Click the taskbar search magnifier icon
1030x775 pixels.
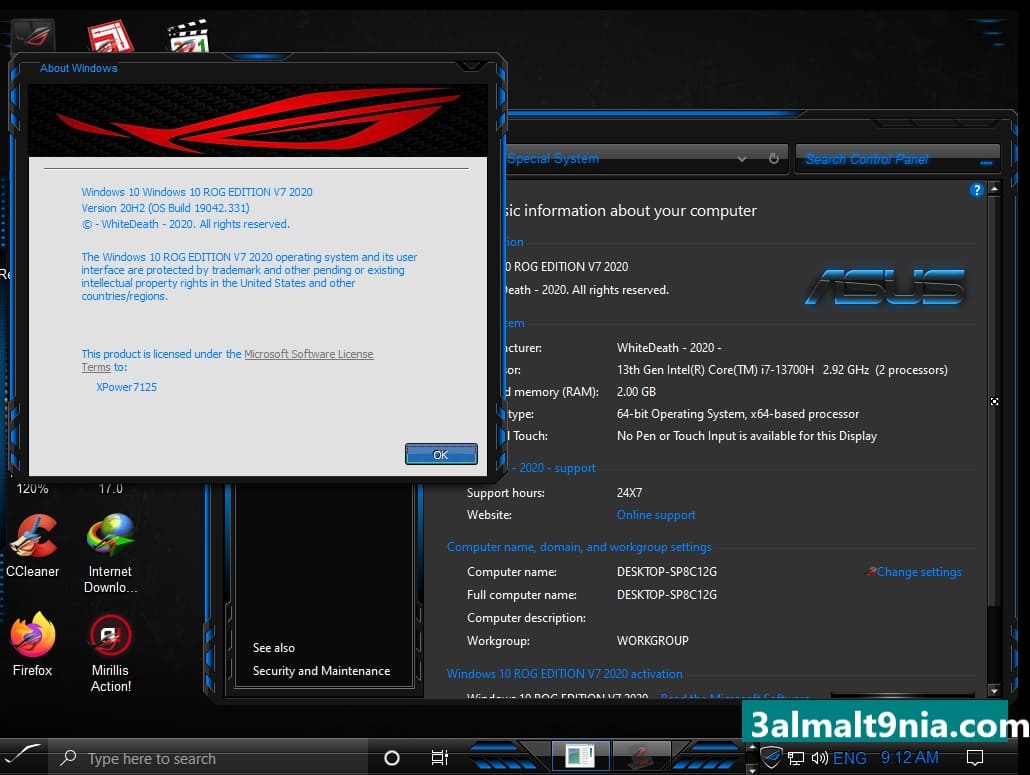point(68,758)
